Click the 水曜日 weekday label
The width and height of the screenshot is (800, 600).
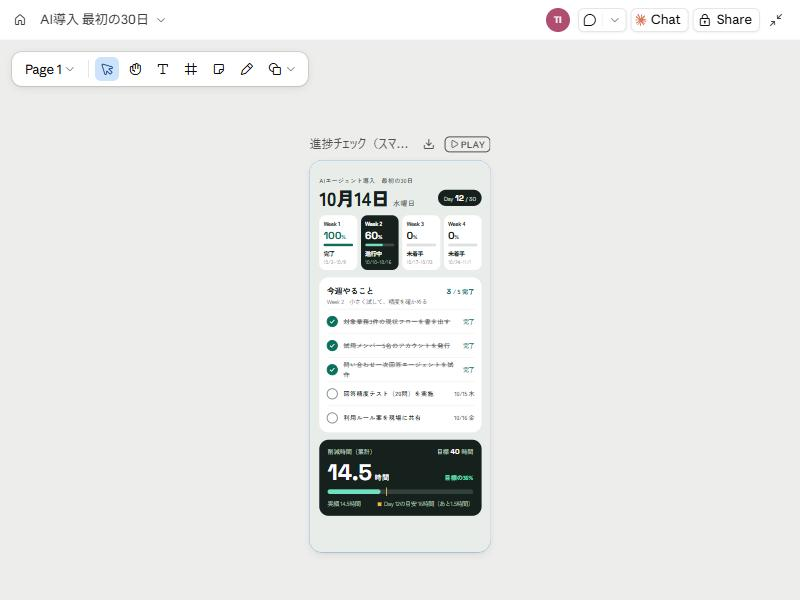coord(404,203)
